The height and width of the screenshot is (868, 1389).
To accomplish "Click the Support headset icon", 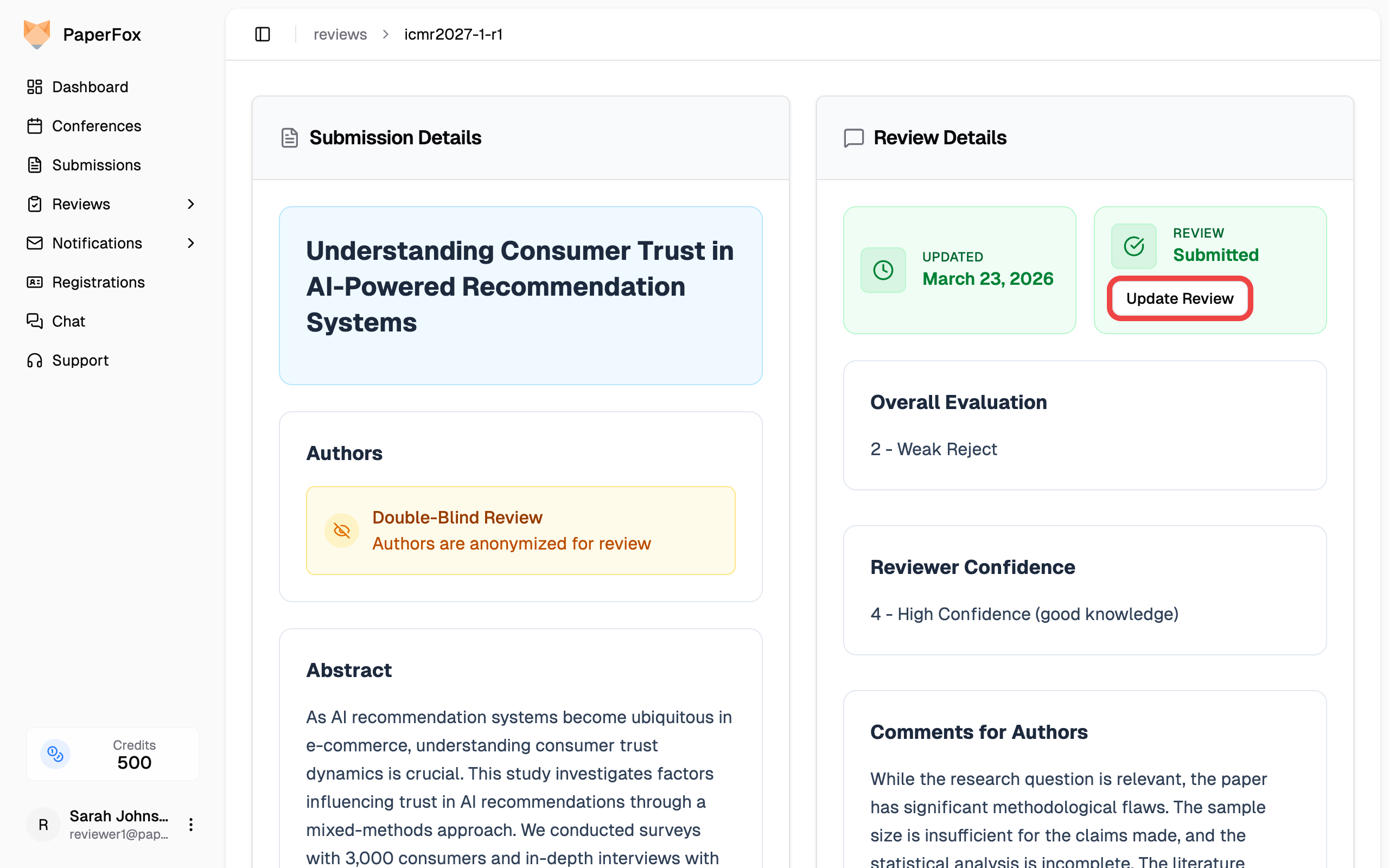I will tap(34, 360).
